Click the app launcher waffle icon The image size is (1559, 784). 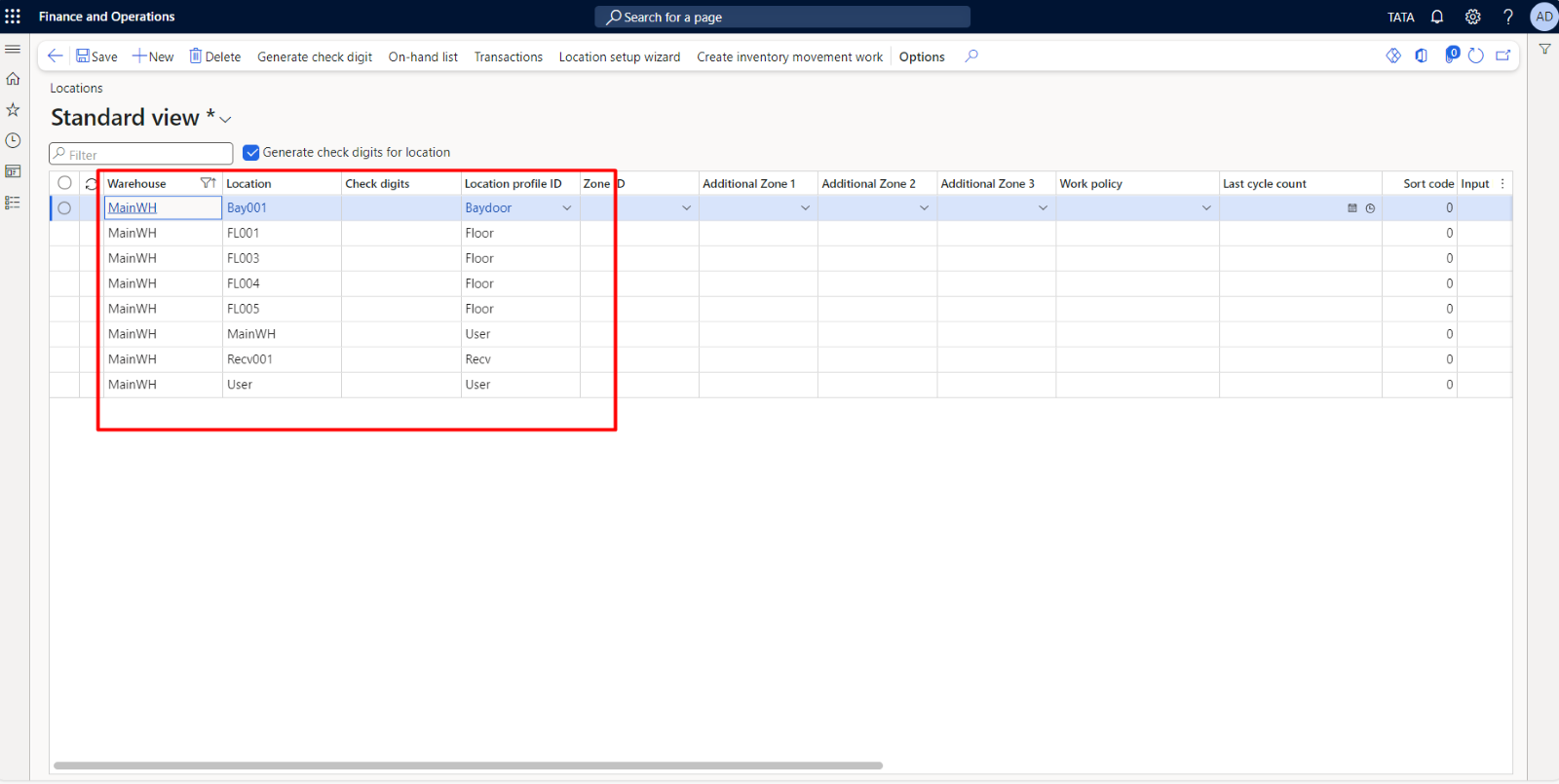13,17
